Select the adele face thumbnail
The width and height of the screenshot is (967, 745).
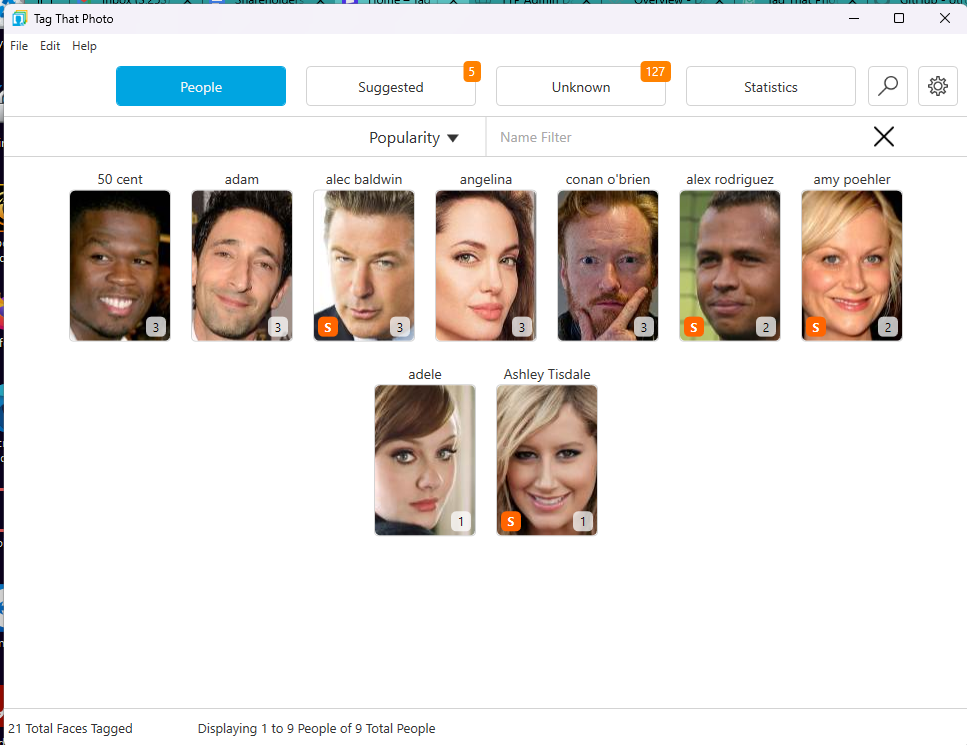[x=424, y=460]
